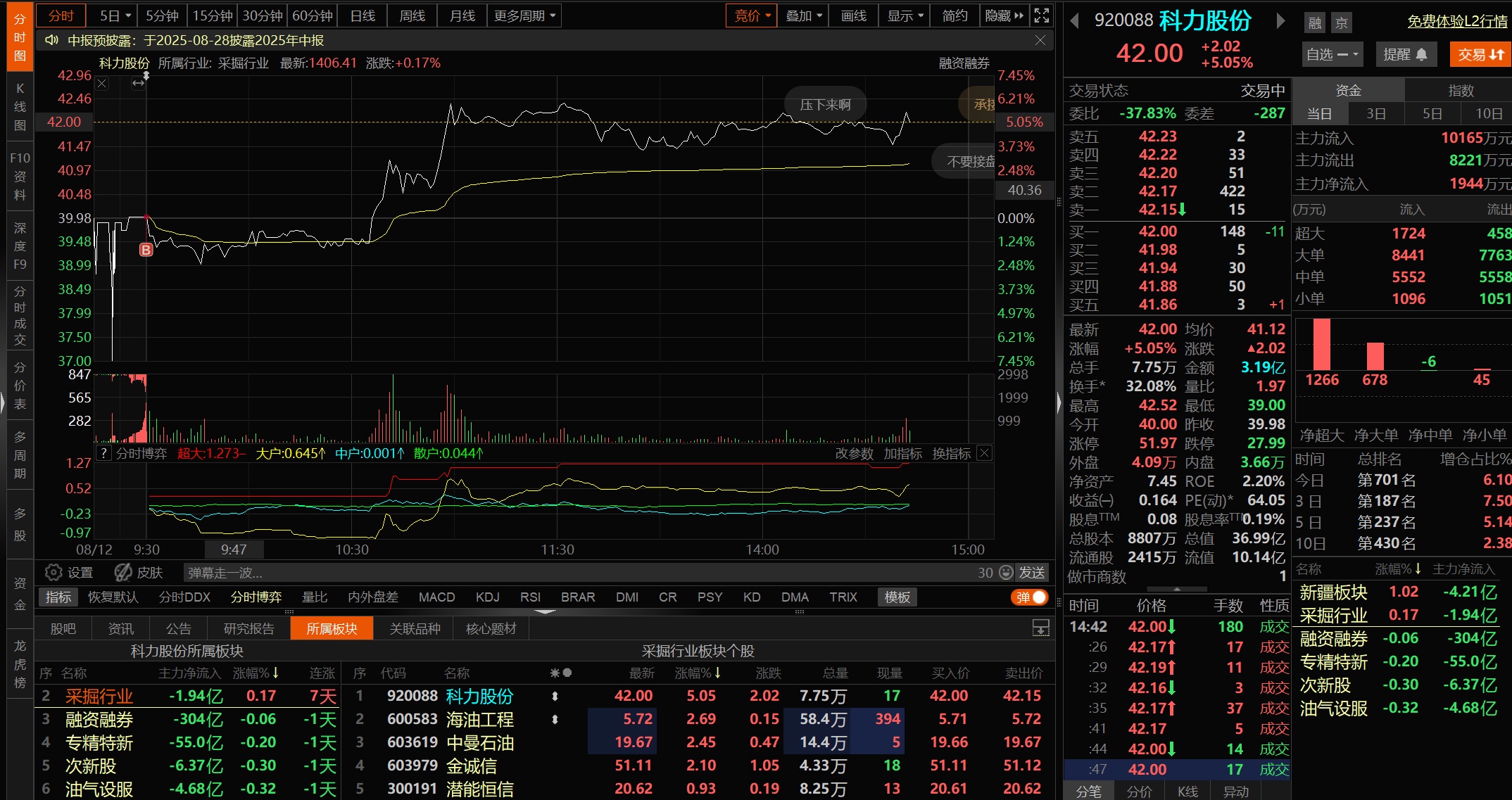Viewport: 1512px width, 800px height.
Task: Expand the left sidebar collapse arrow
Action: 3,402
